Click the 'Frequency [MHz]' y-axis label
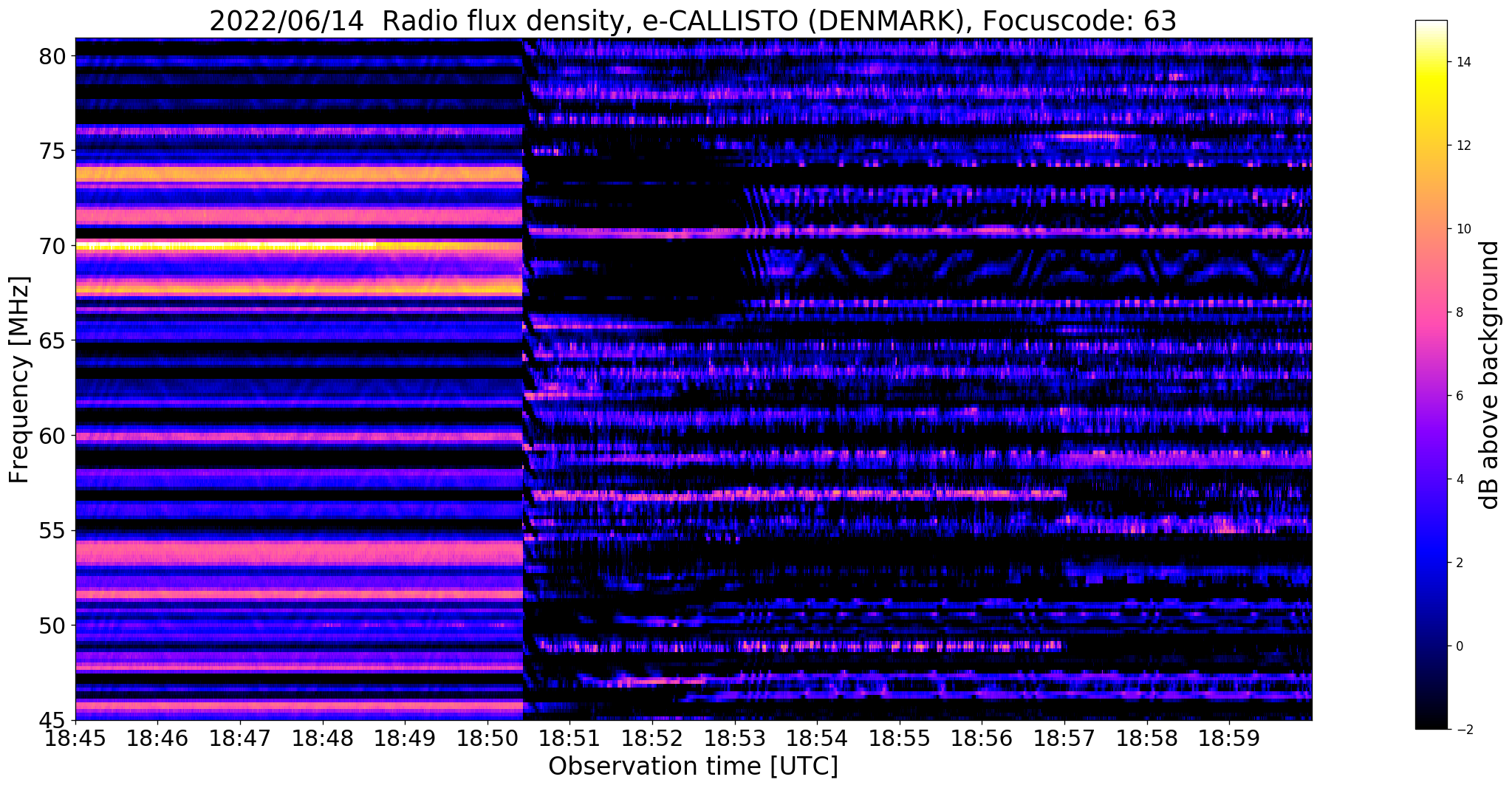This screenshot has width=1512, height=788. click(x=19, y=380)
